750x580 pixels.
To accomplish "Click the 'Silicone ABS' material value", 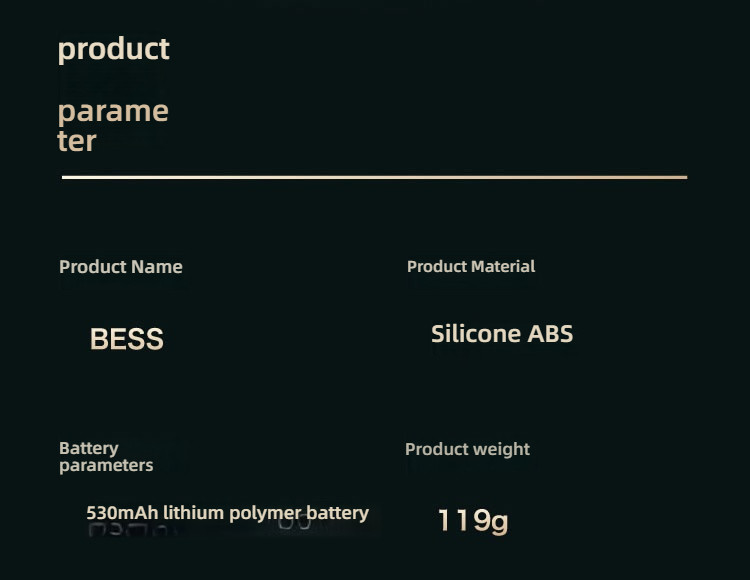I will tap(502, 334).
